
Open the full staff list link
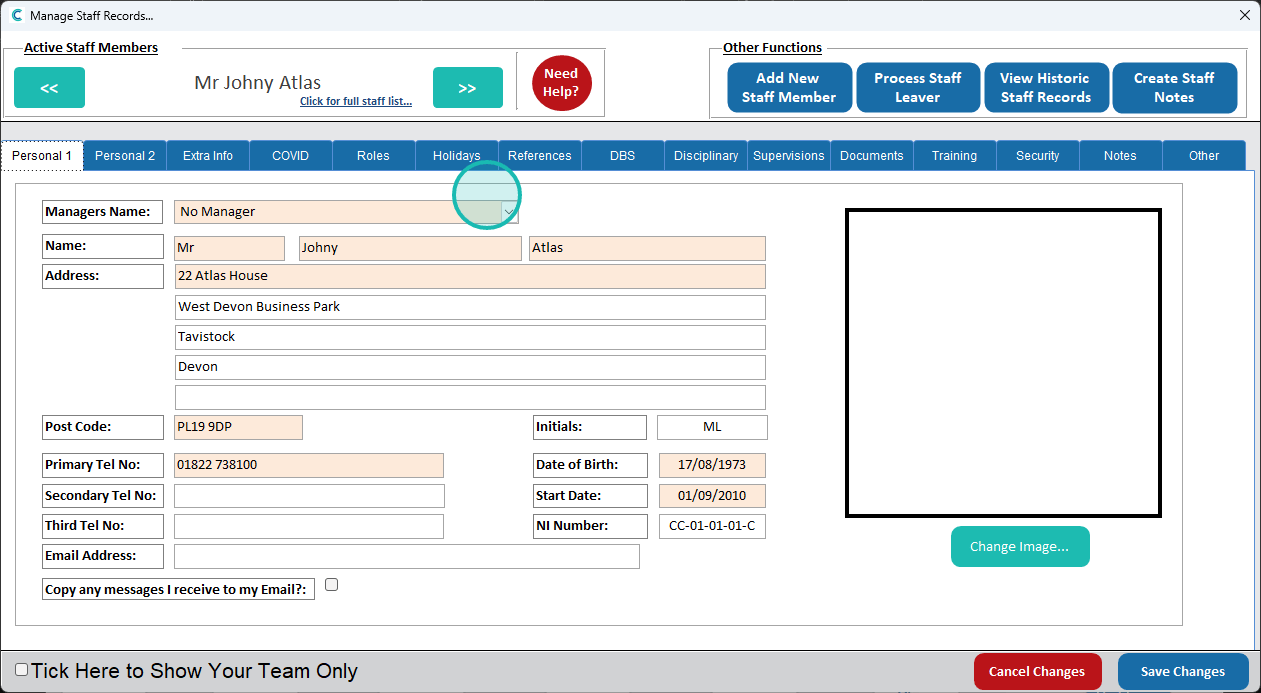pos(355,102)
